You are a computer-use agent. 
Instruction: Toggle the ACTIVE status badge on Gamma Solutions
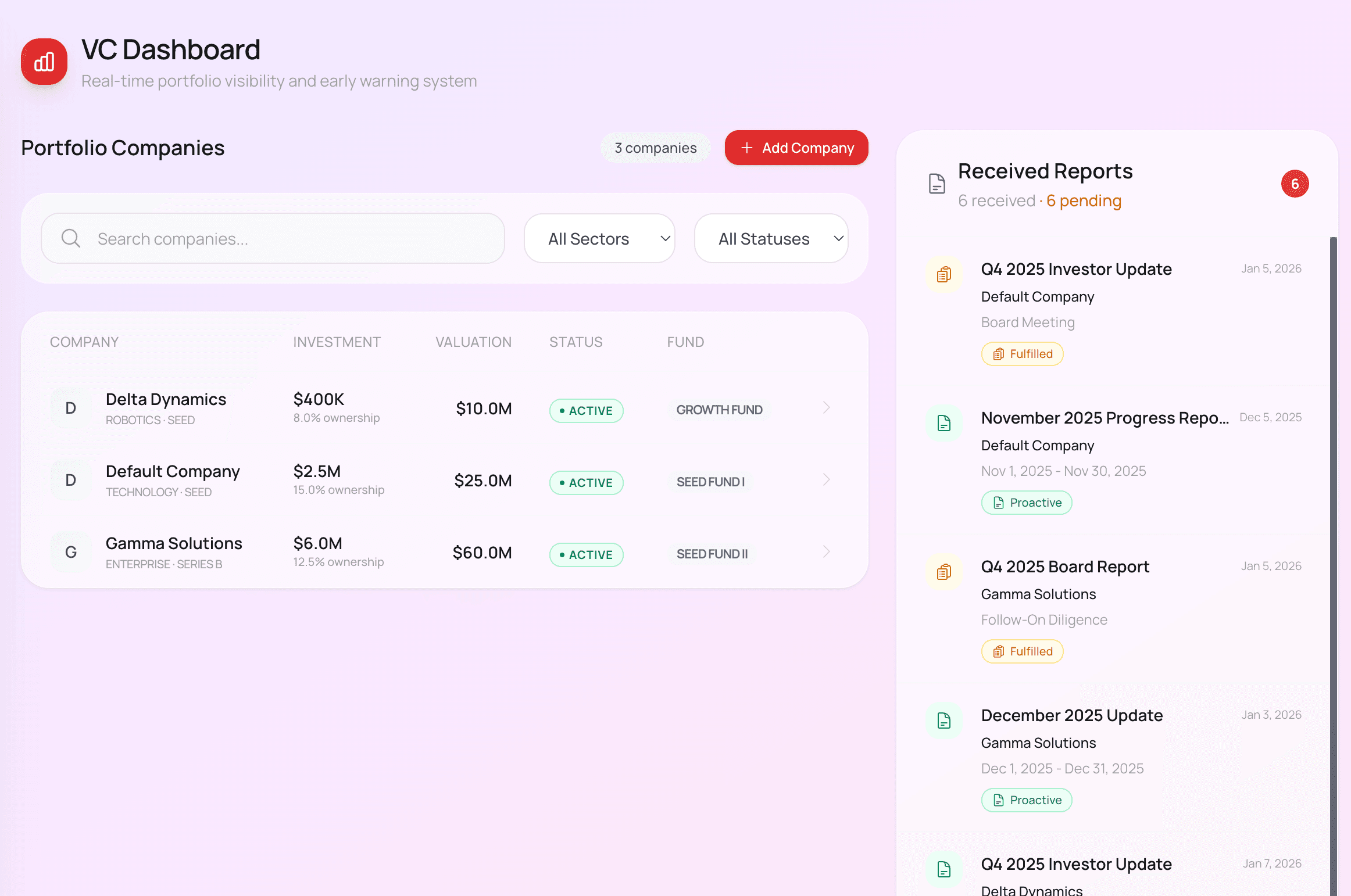point(586,554)
